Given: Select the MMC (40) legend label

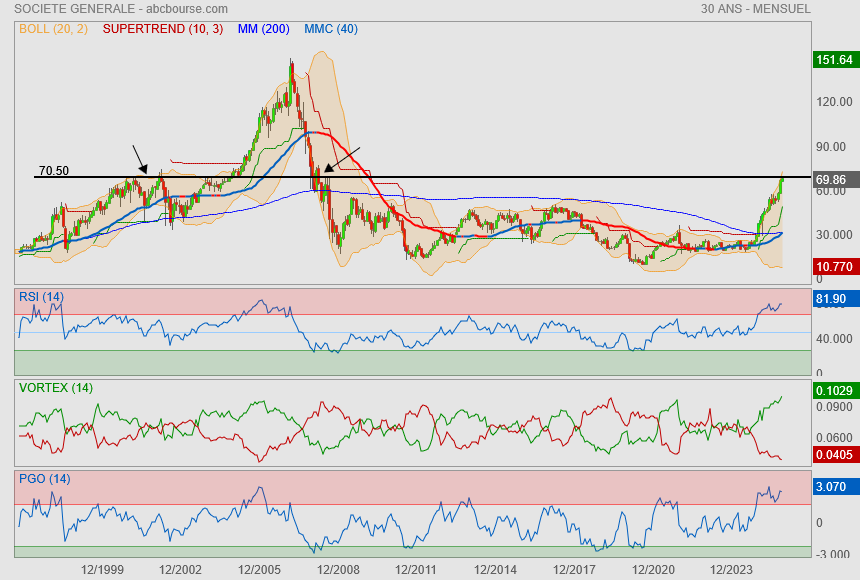Looking at the screenshot, I should [x=331, y=29].
